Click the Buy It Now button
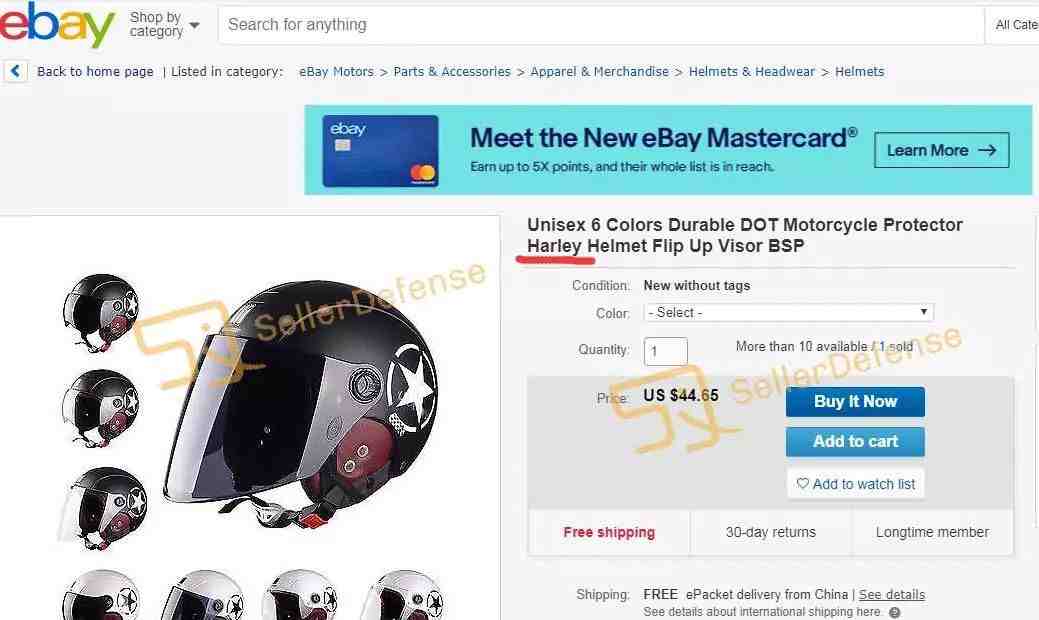1039x620 pixels. click(x=855, y=401)
